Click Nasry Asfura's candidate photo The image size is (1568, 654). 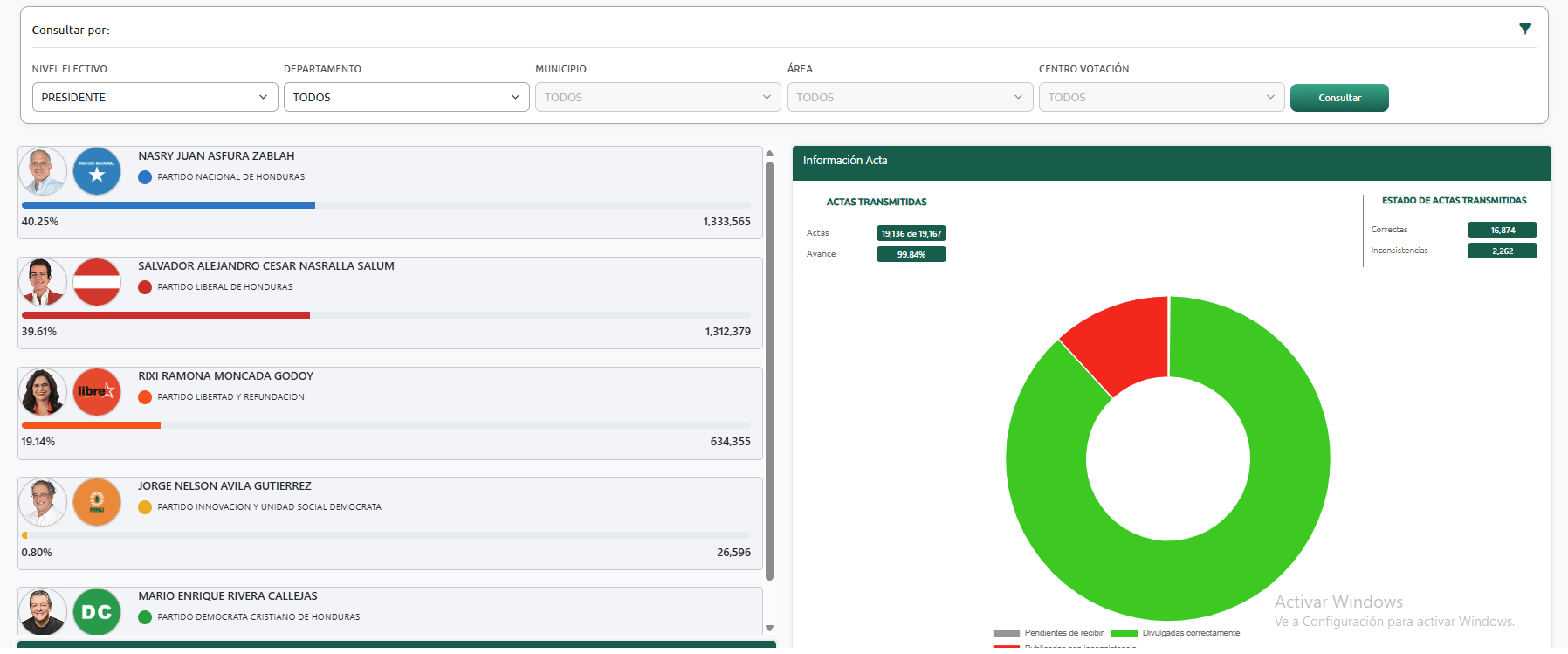43,172
